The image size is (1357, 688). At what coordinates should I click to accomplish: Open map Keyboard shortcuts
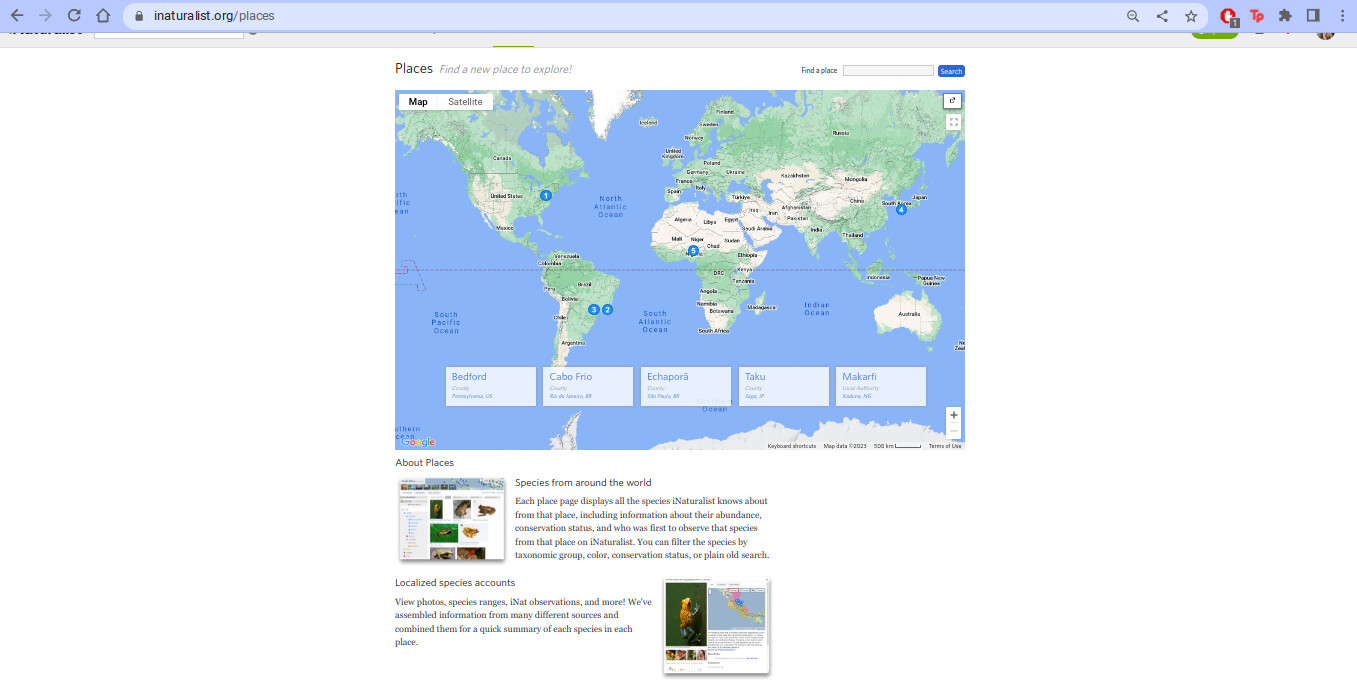point(792,446)
